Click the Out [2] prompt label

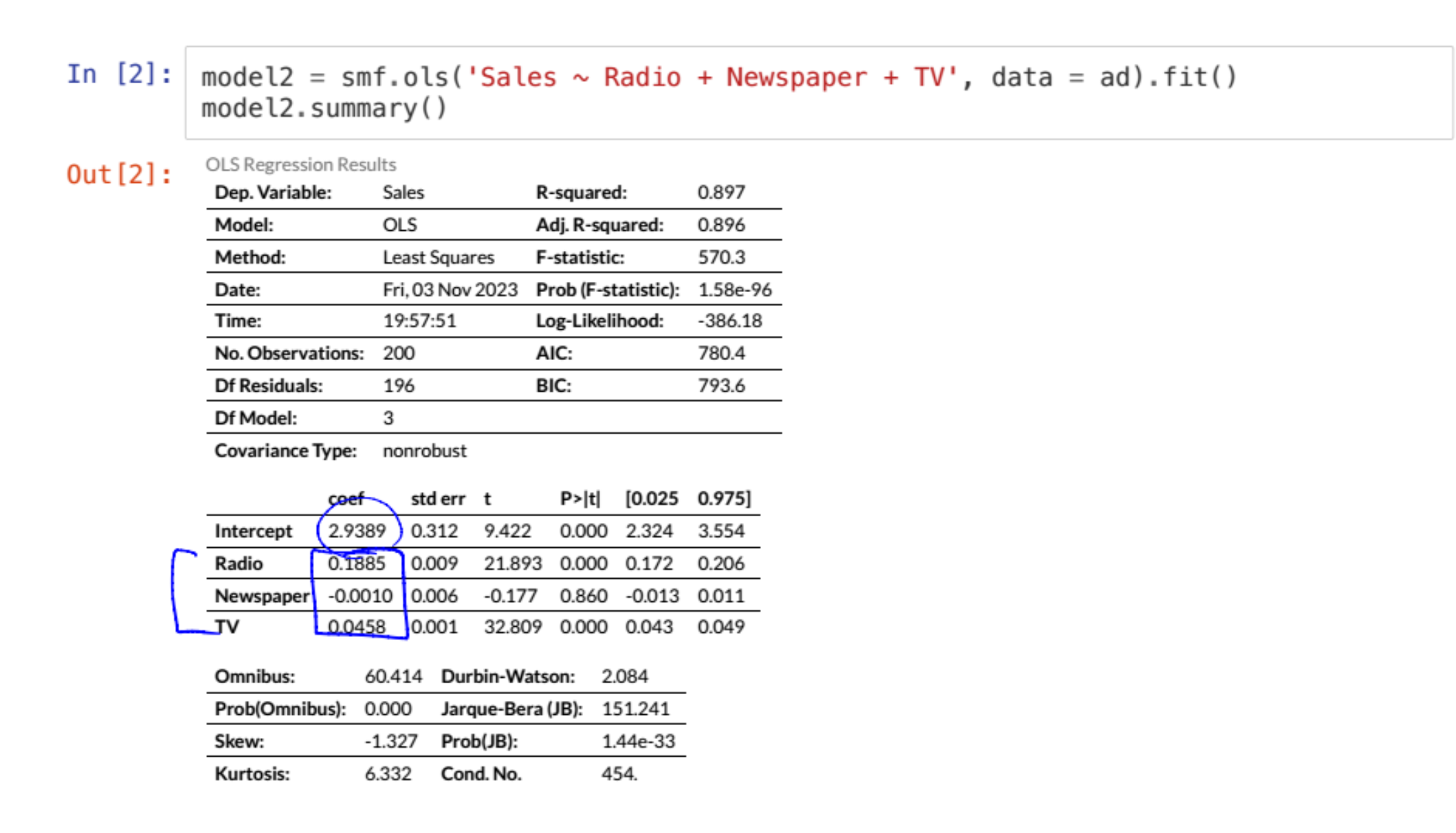119,175
